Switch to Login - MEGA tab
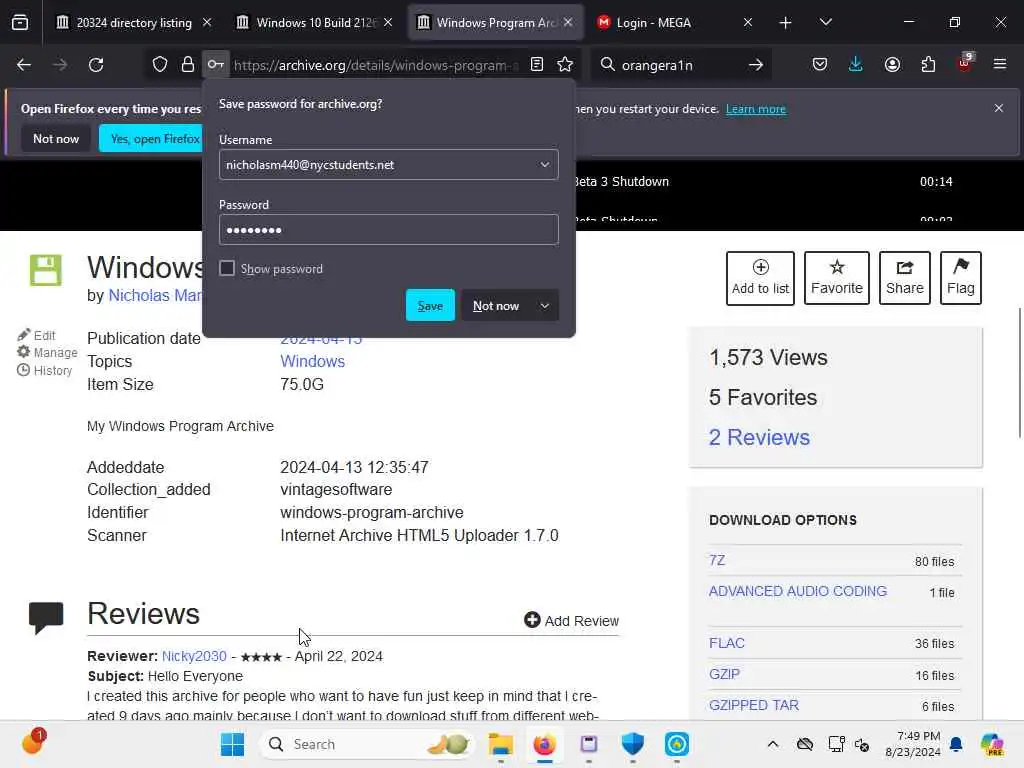This screenshot has height=768, width=1024. point(675,23)
